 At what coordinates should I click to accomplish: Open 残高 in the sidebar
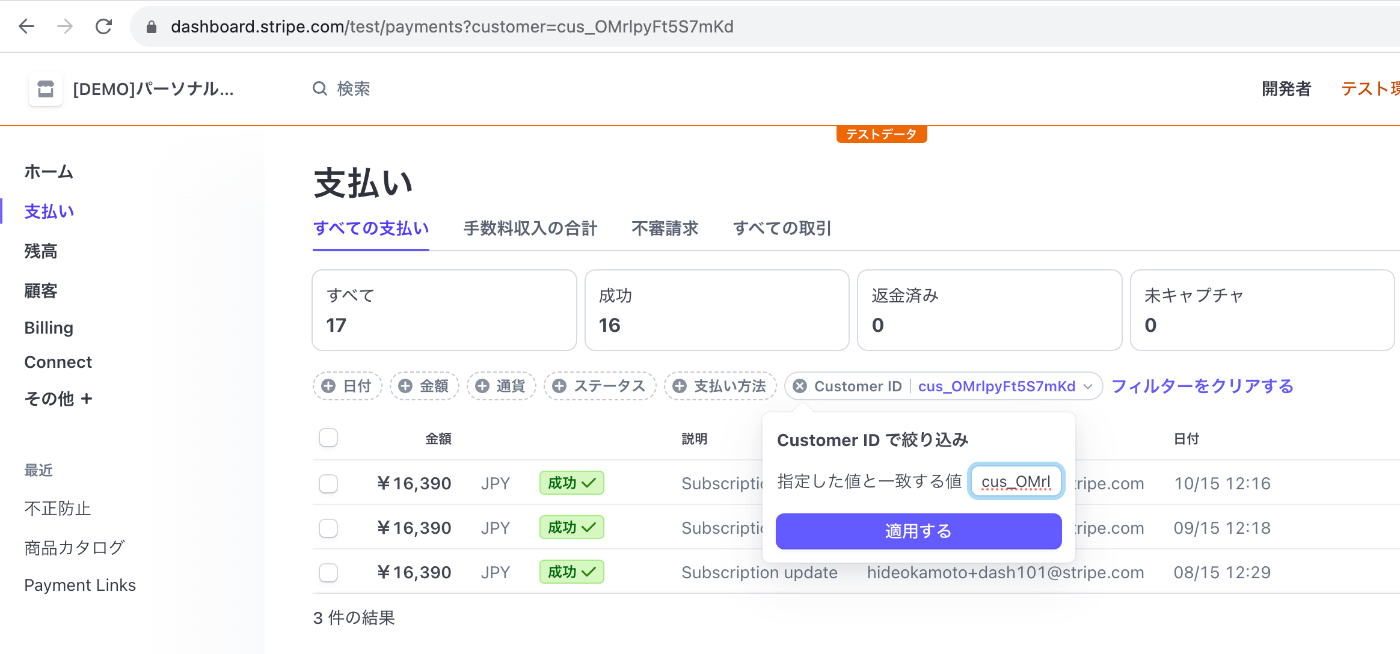(x=41, y=252)
